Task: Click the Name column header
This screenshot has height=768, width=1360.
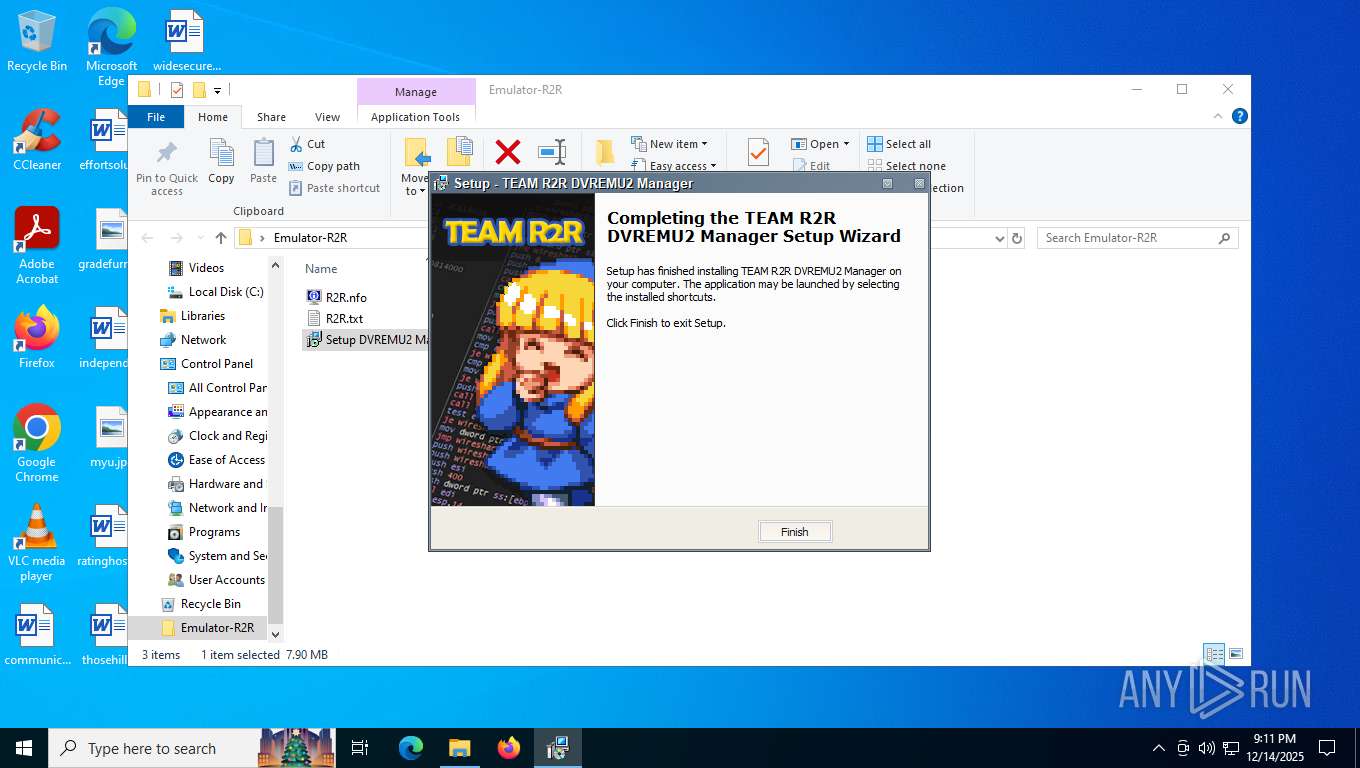Action: pos(321,268)
